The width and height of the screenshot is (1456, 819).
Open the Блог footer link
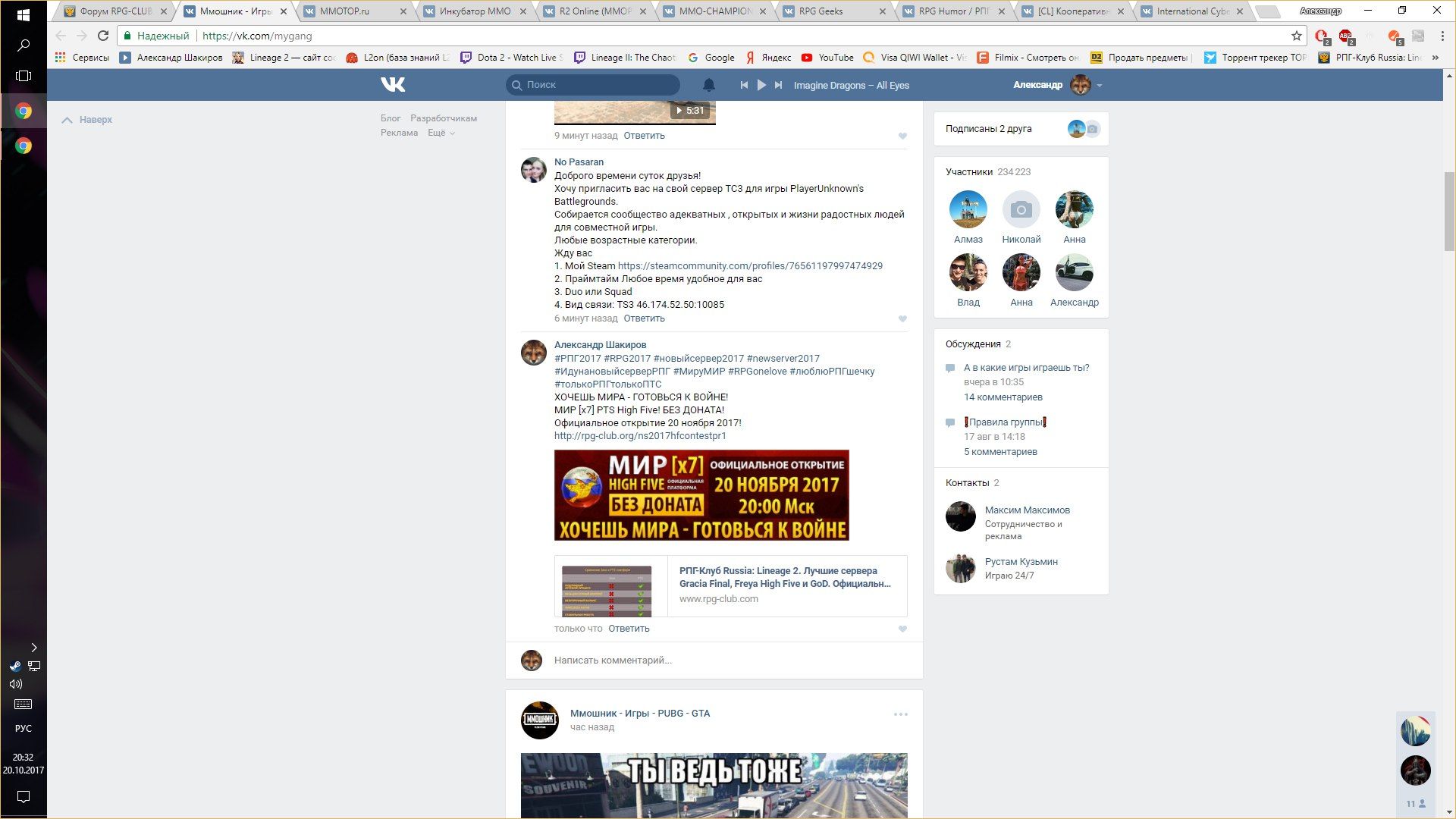click(x=391, y=118)
